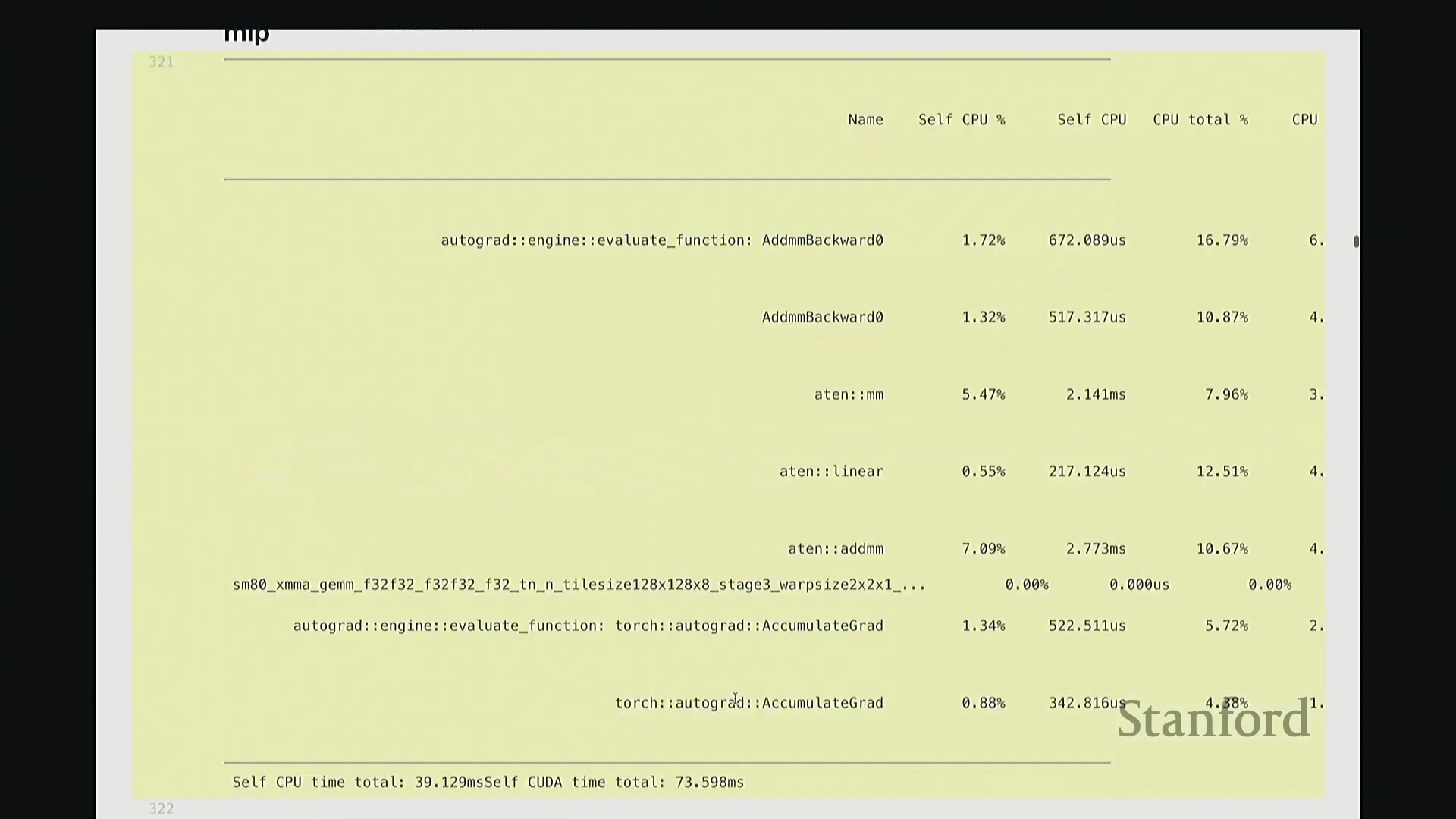Click evaluate_function: torch::autograd::AccumulateGrad row name
This screenshot has width=1456, height=819.
[x=588, y=626]
